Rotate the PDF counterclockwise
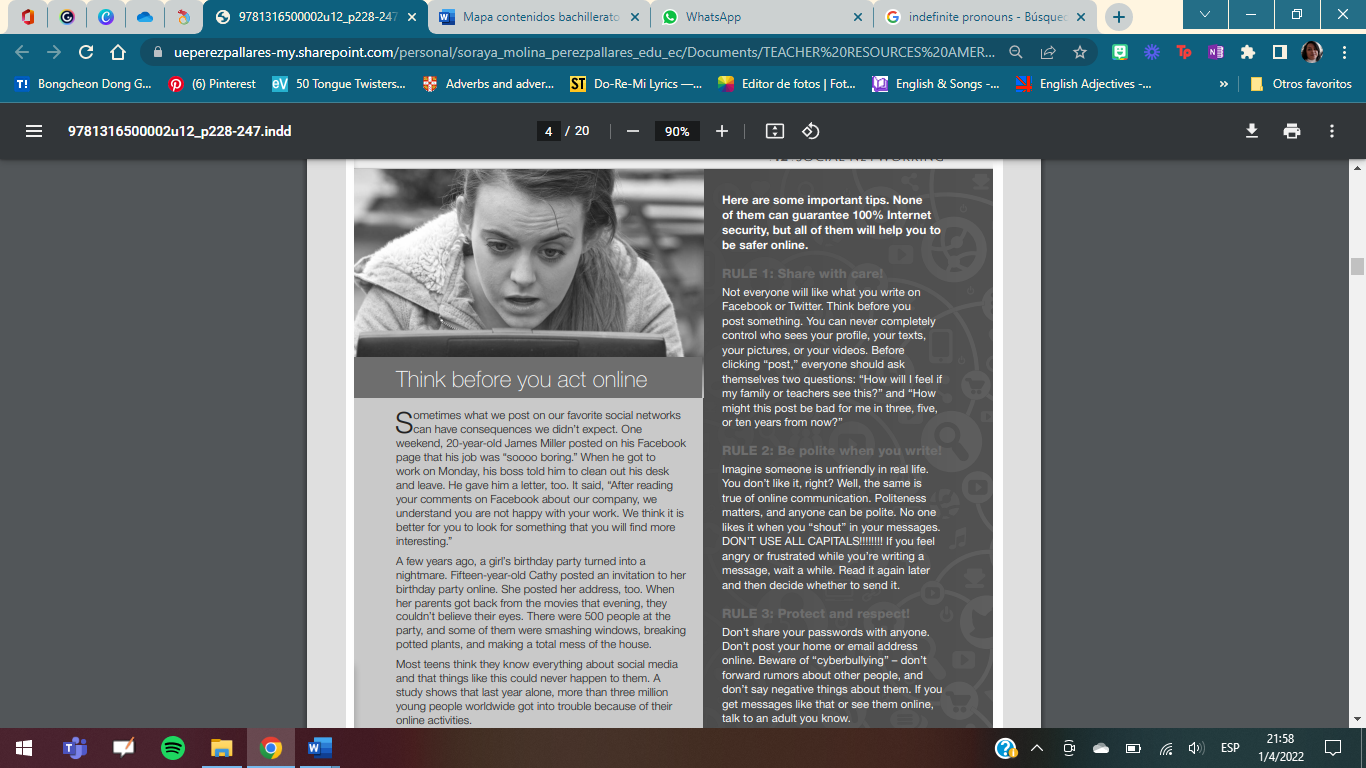Screen dimensions: 1366x768 [x=810, y=130]
